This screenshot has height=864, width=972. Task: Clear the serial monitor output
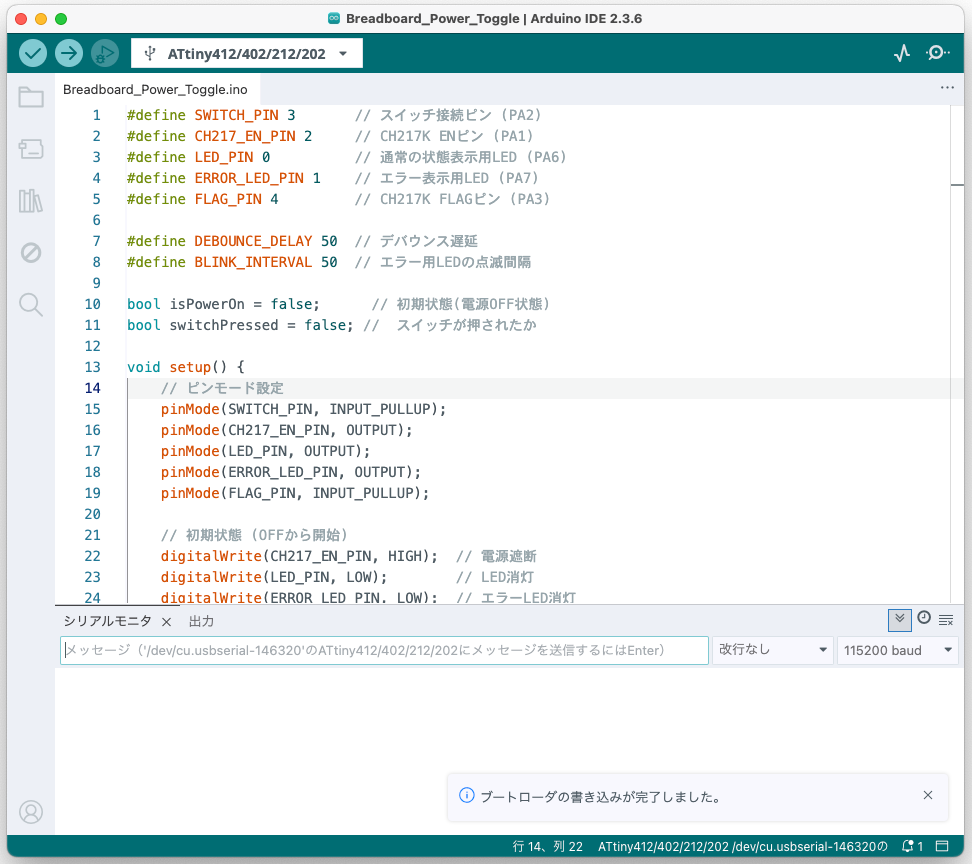(x=946, y=620)
